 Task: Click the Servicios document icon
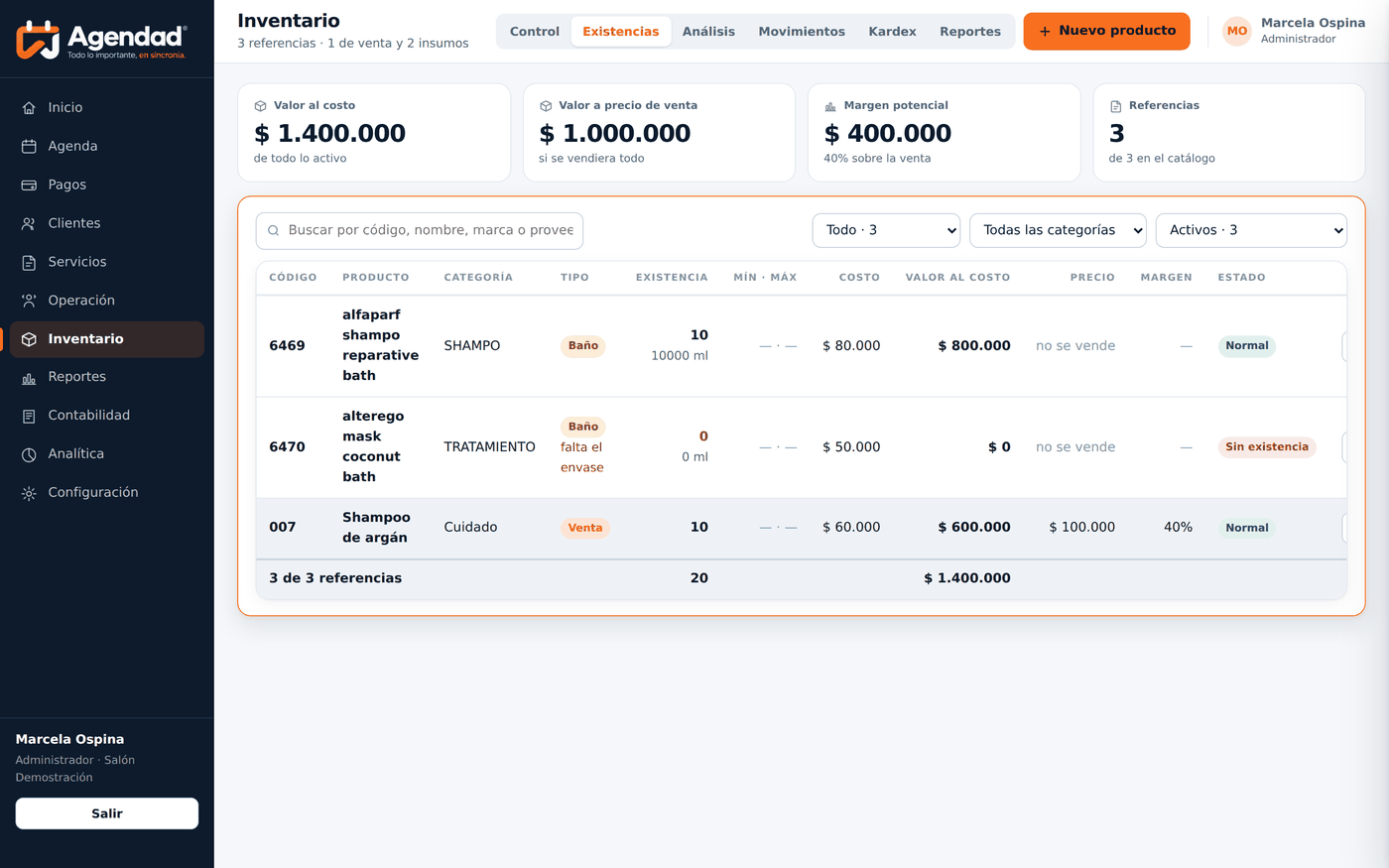[29, 263]
